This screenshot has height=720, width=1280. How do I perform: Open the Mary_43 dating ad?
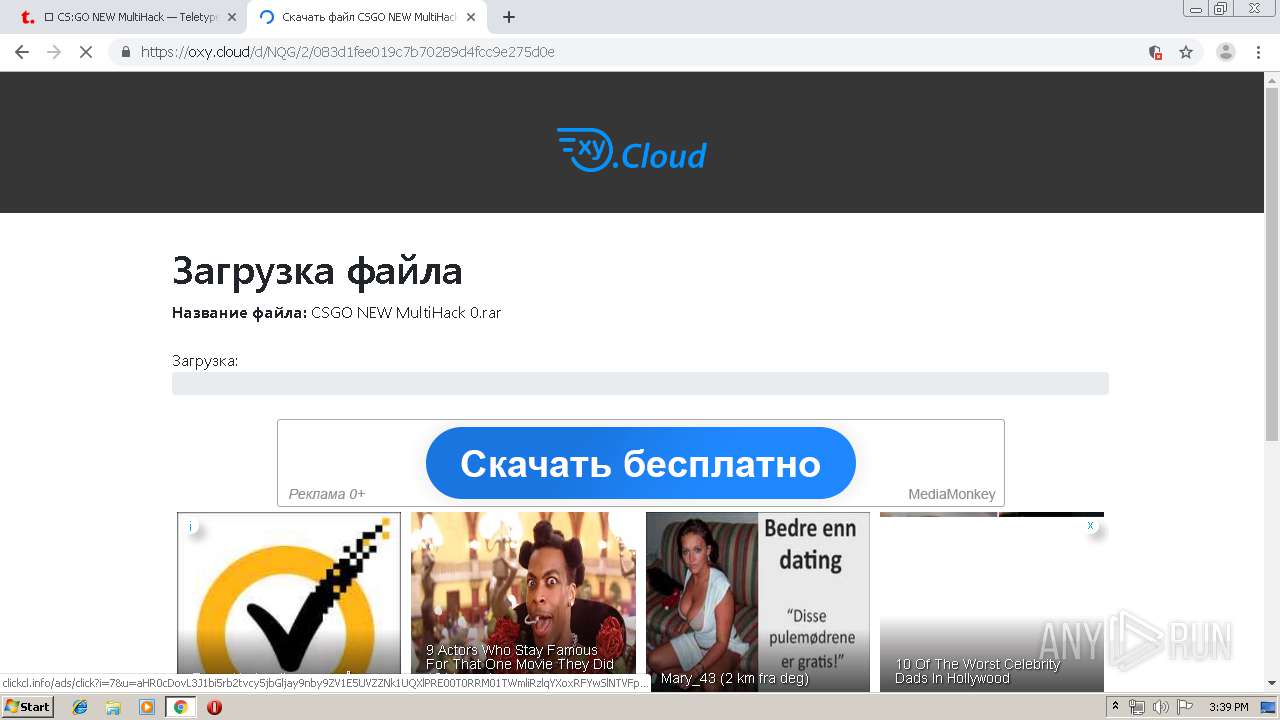point(757,602)
